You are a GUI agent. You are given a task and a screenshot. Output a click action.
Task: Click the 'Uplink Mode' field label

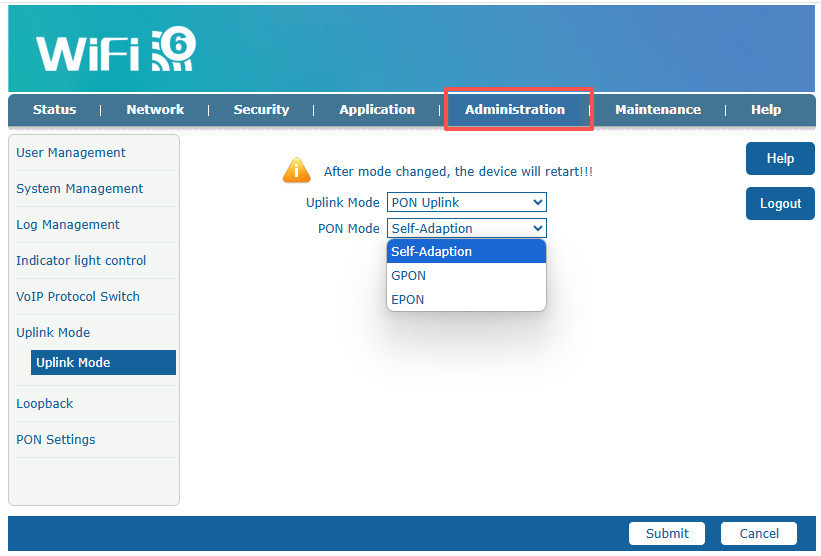click(x=342, y=203)
